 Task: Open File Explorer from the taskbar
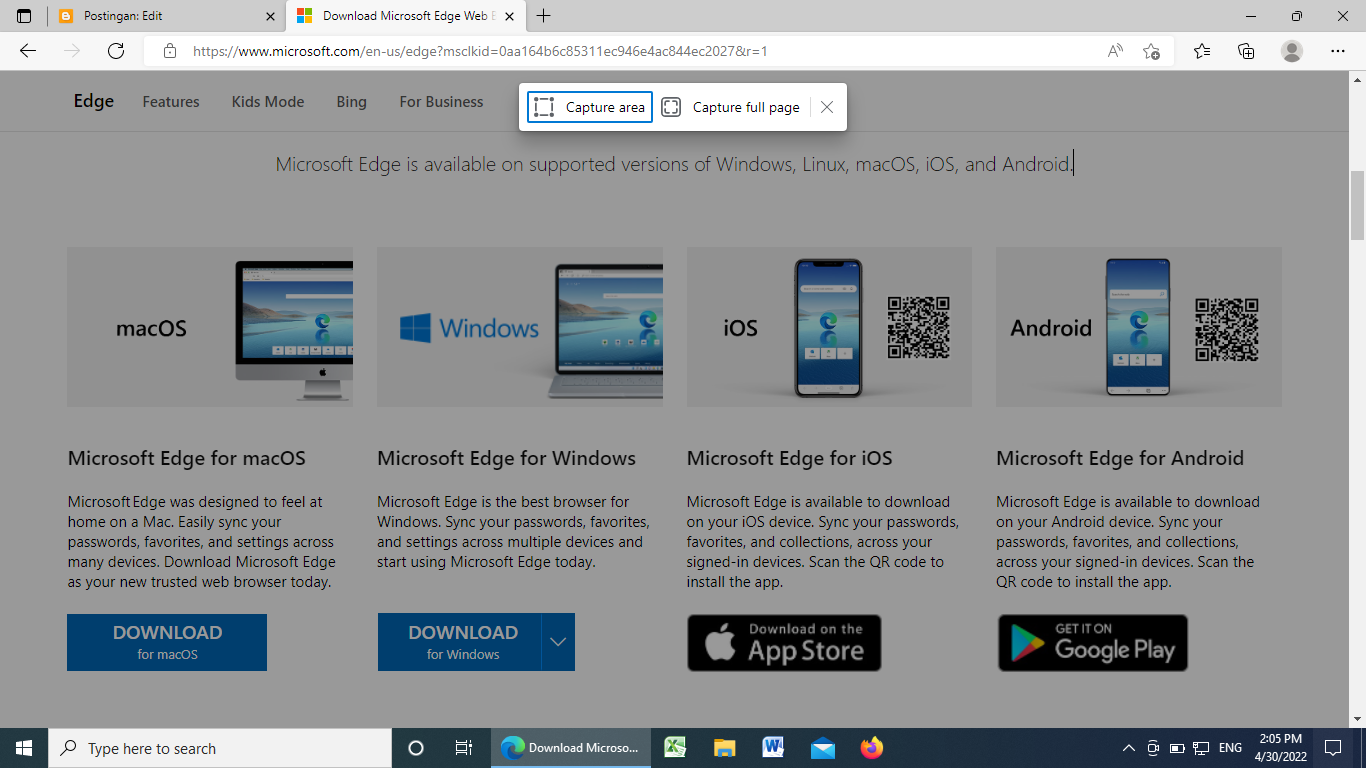coord(725,748)
